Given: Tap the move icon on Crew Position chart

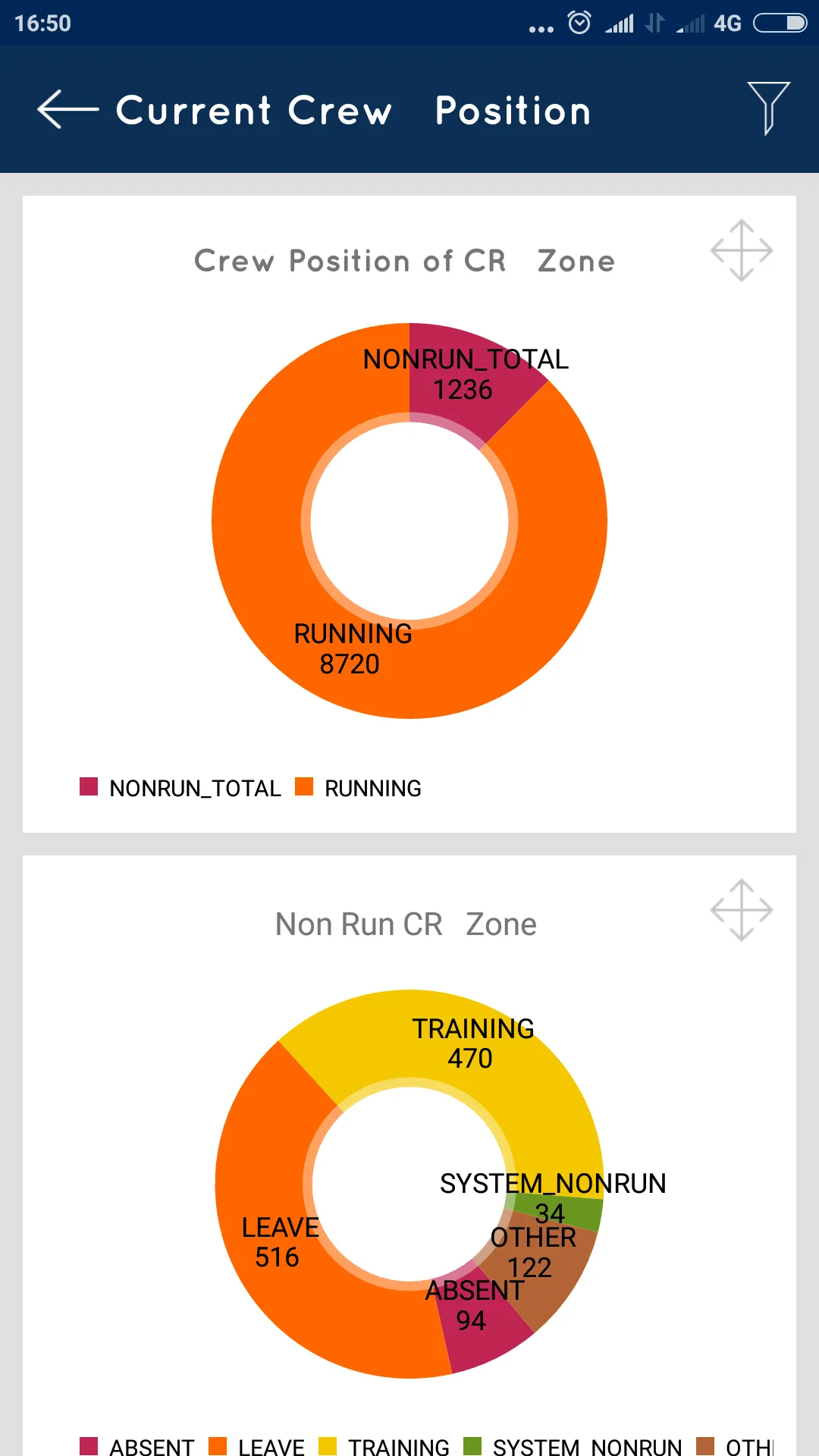Looking at the screenshot, I should 741,250.
